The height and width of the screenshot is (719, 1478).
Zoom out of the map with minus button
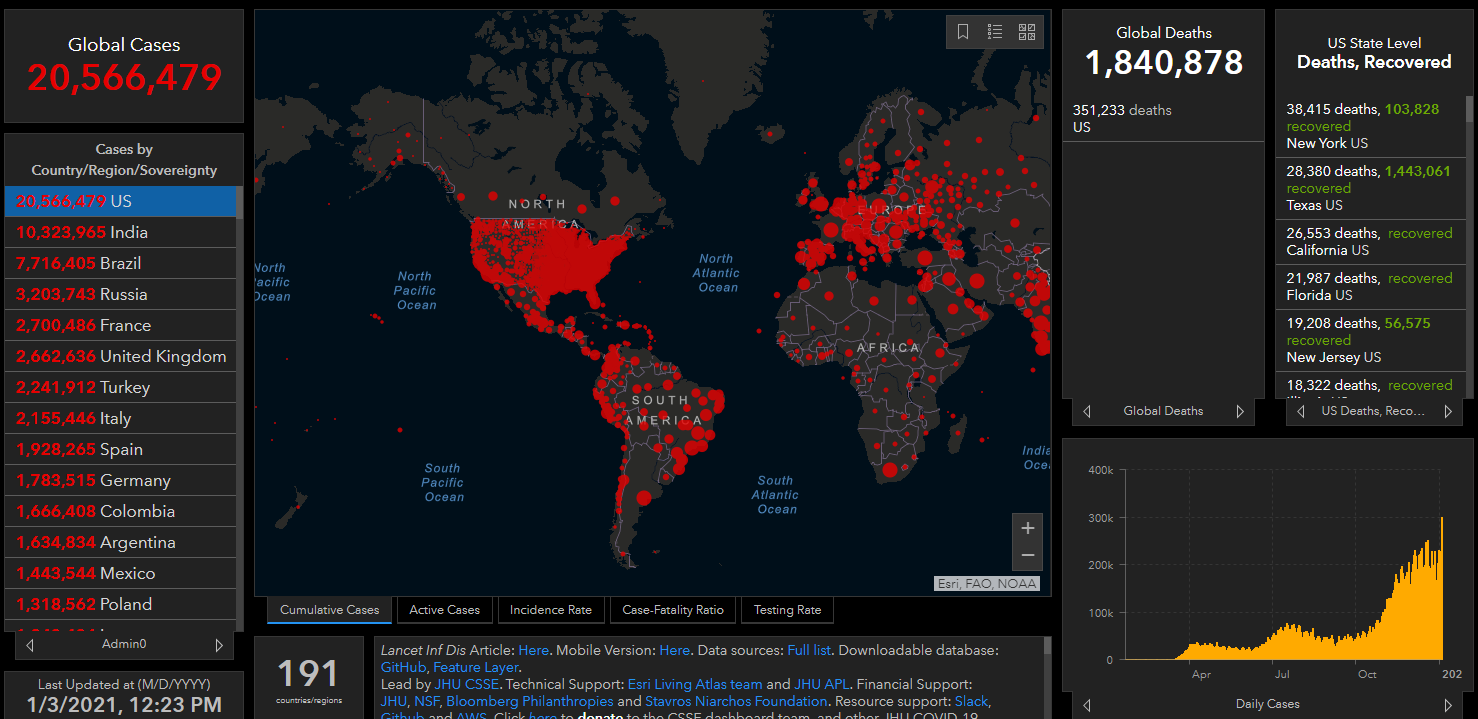1027,555
